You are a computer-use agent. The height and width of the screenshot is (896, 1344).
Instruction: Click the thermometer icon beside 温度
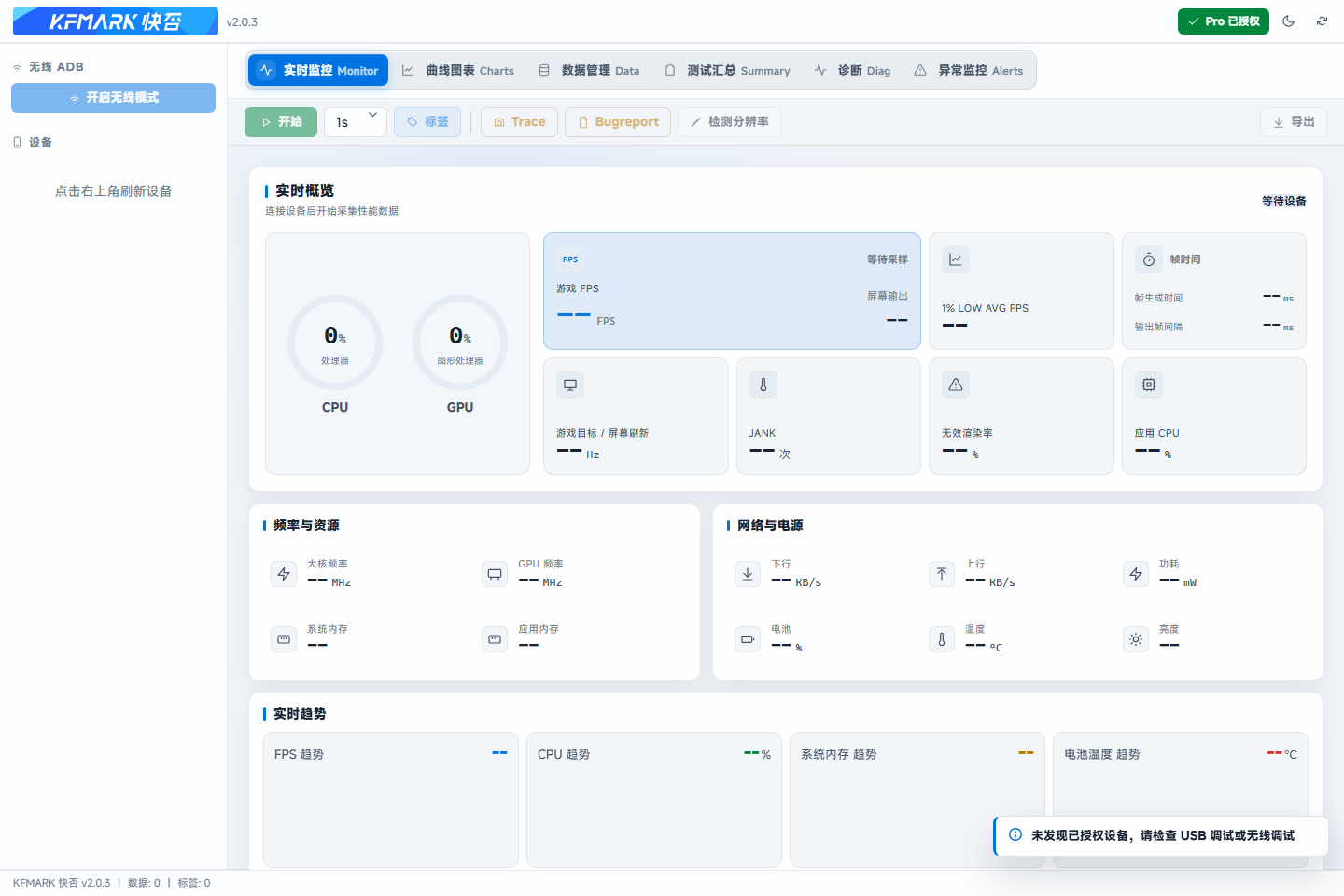click(942, 639)
